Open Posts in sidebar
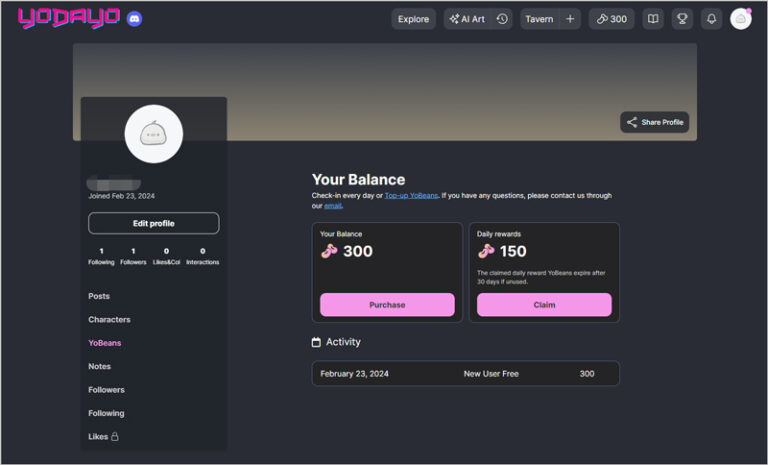This screenshot has height=465, width=768. point(99,296)
